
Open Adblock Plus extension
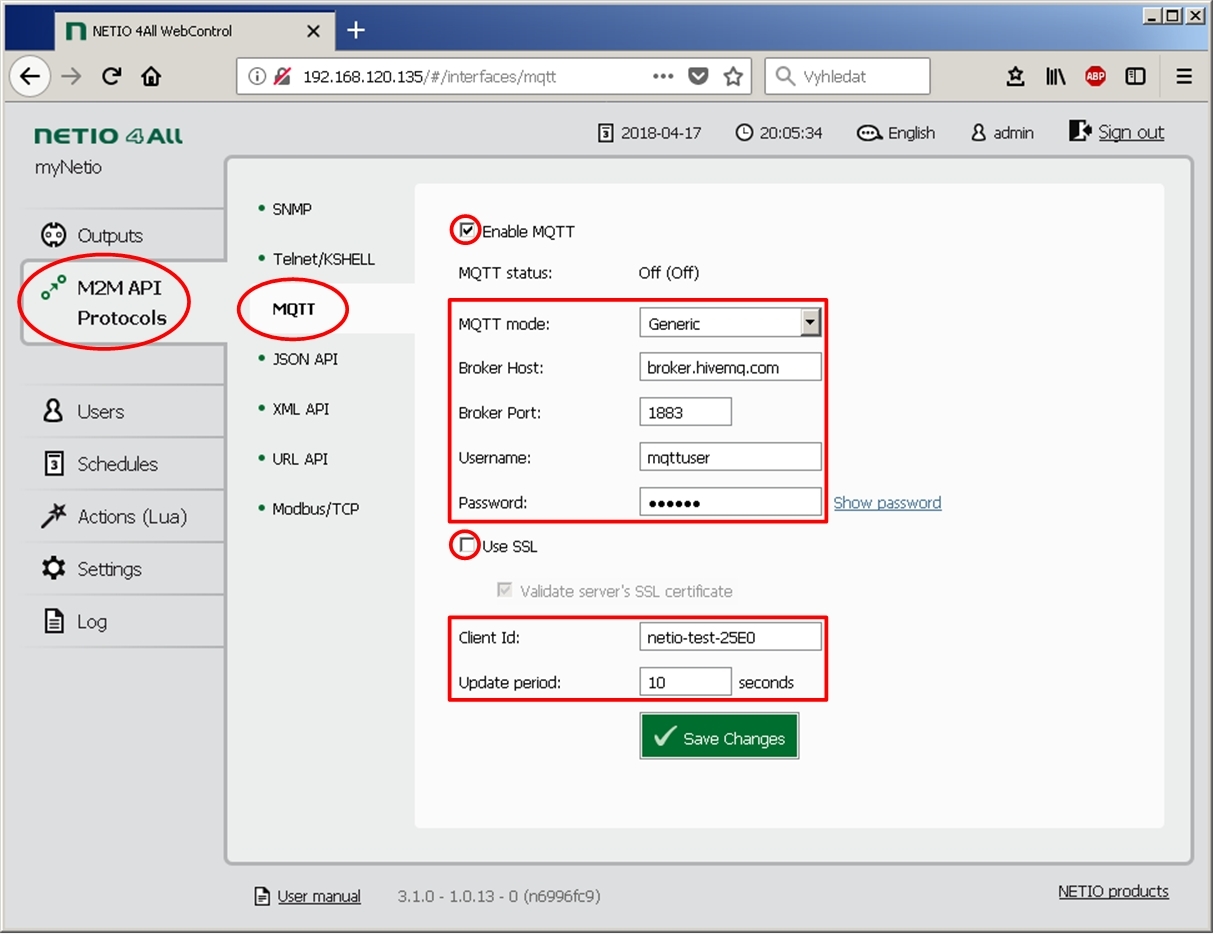(x=1096, y=76)
